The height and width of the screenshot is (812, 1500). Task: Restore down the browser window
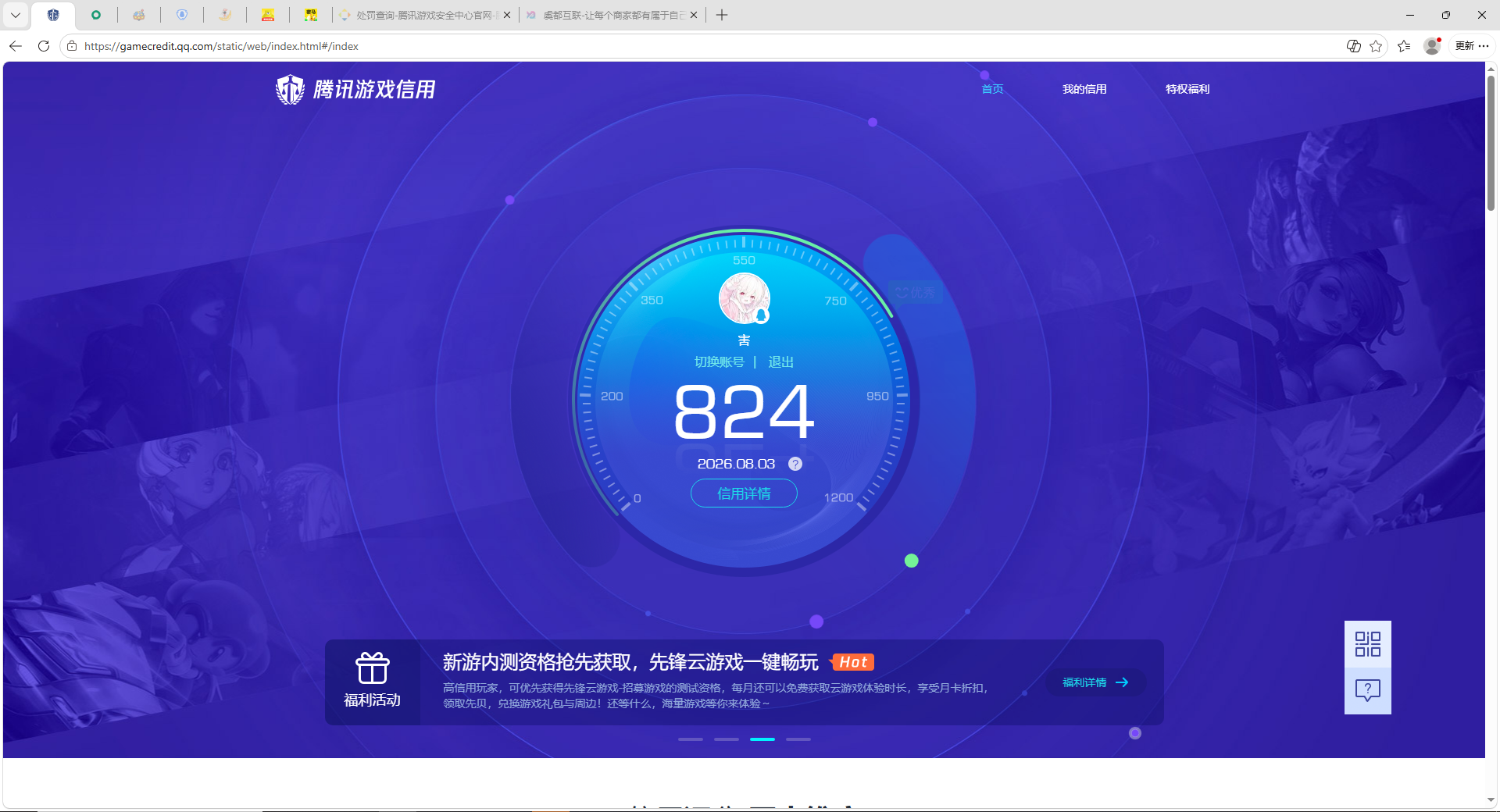point(1446,15)
